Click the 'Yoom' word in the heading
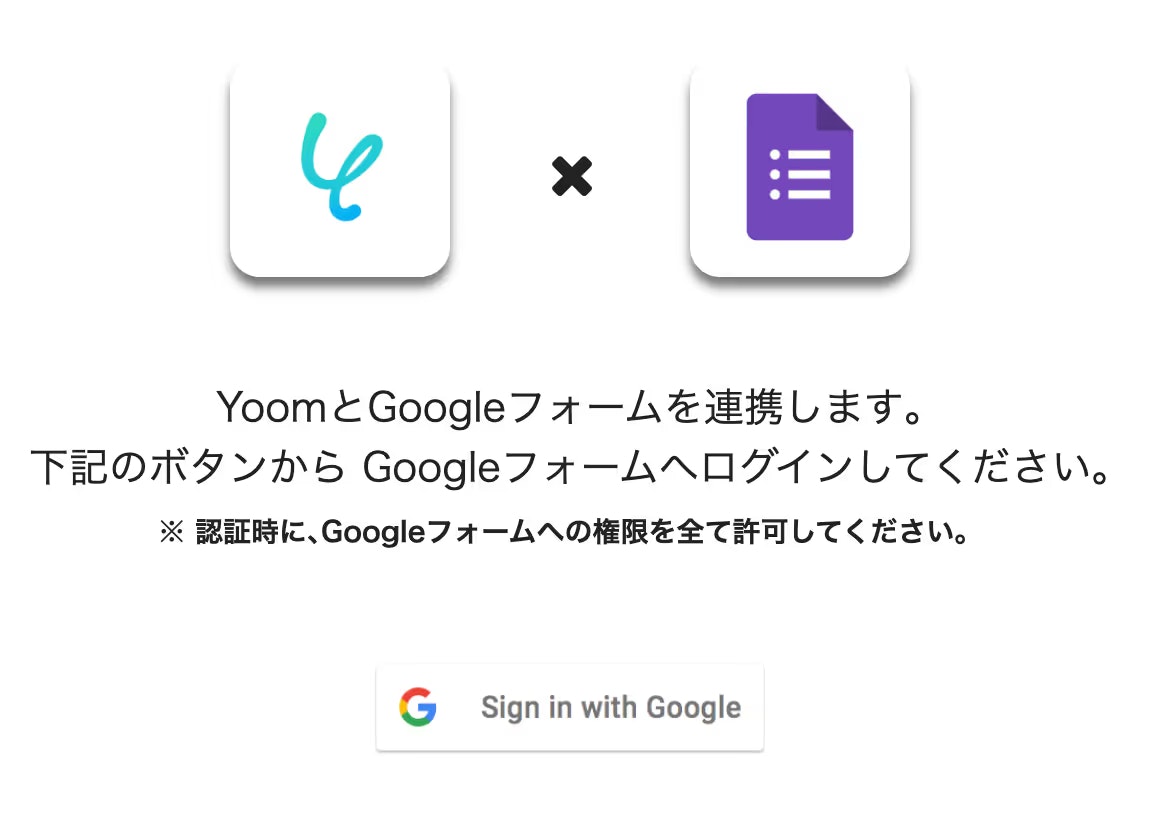This screenshot has width=1166, height=834. tap(271, 407)
